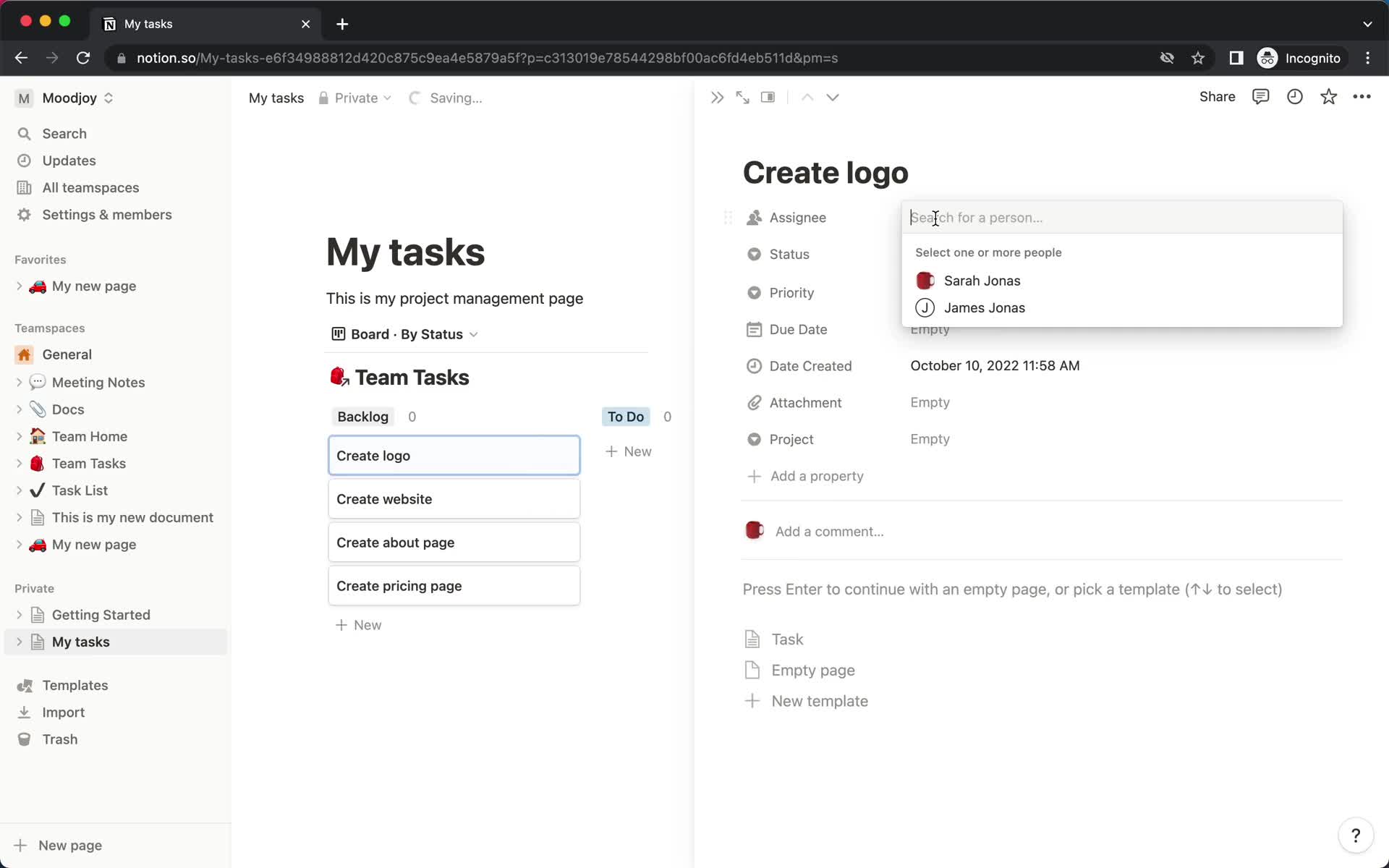This screenshot has width=1389, height=868.
Task: Open the Task template option
Action: tap(786, 638)
